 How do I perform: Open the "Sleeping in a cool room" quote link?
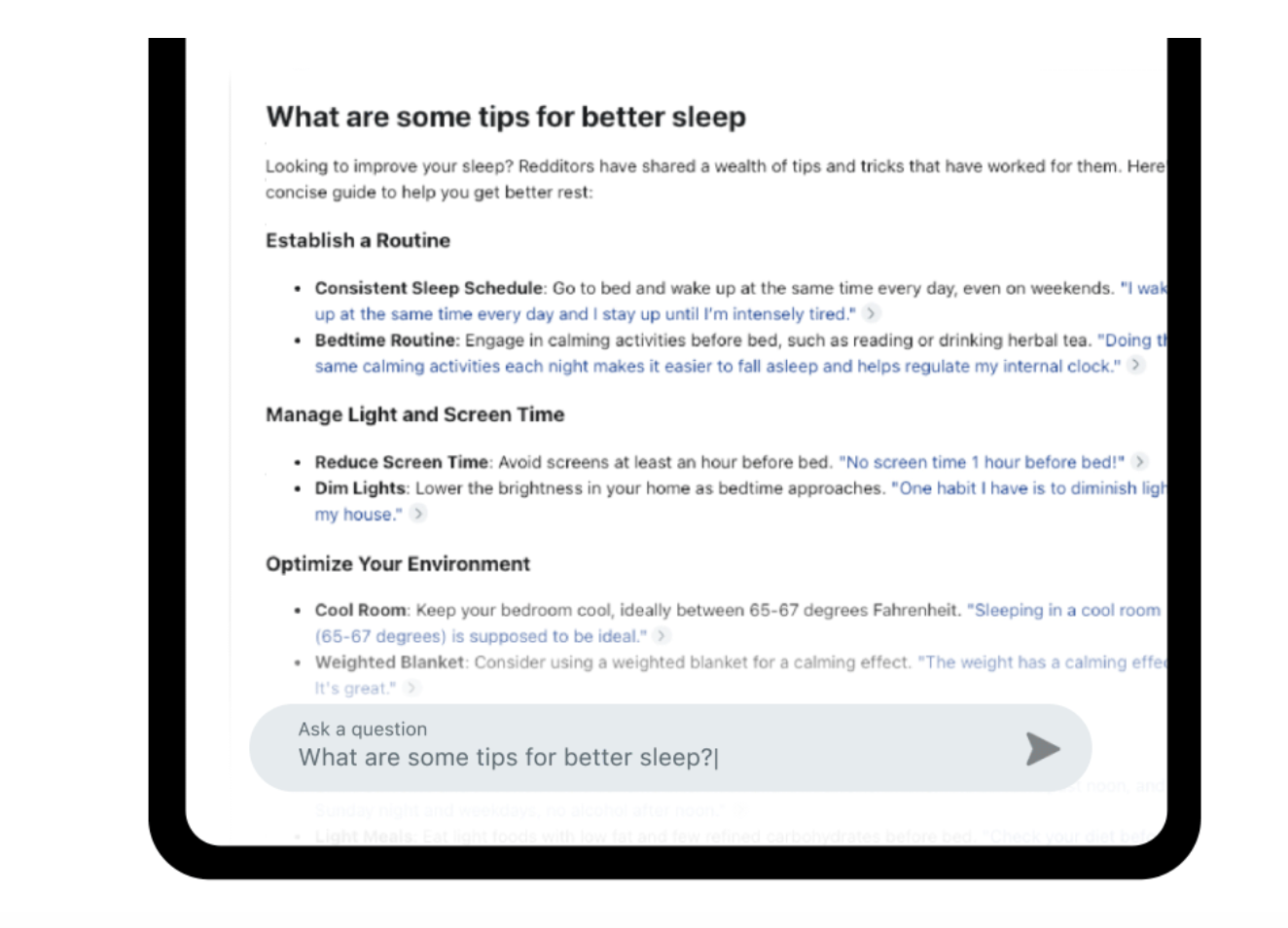(x=1066, y=610)
